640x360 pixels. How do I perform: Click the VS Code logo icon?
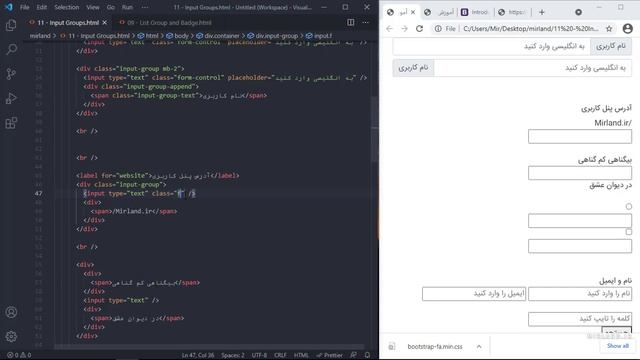(9, 7)
